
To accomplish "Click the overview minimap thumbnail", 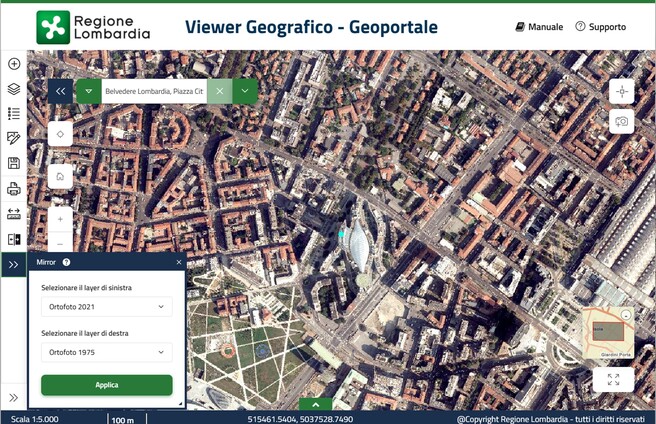I will point(608,333).
